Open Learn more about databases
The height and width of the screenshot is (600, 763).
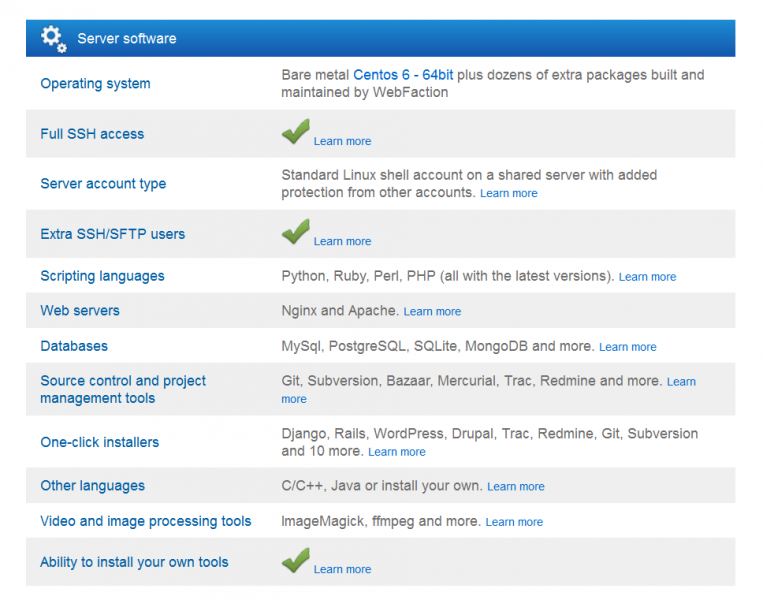tap(628, 347)
